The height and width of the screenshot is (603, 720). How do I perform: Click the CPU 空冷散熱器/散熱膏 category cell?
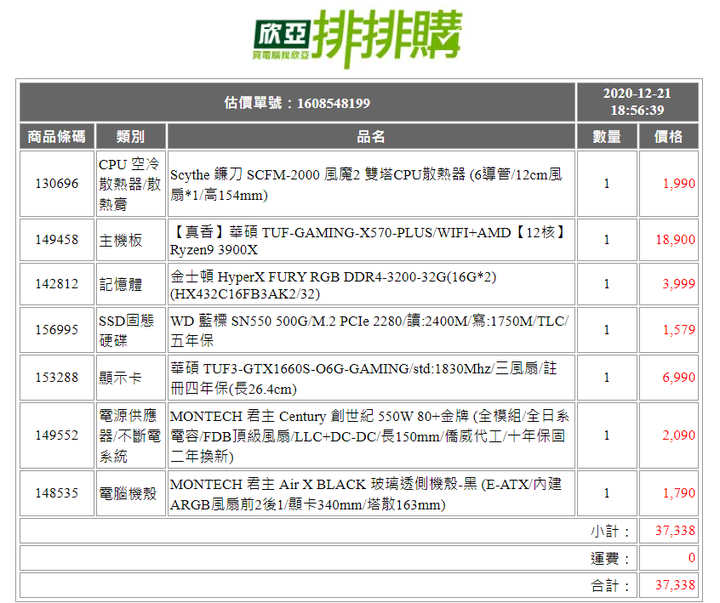(130, 184)
